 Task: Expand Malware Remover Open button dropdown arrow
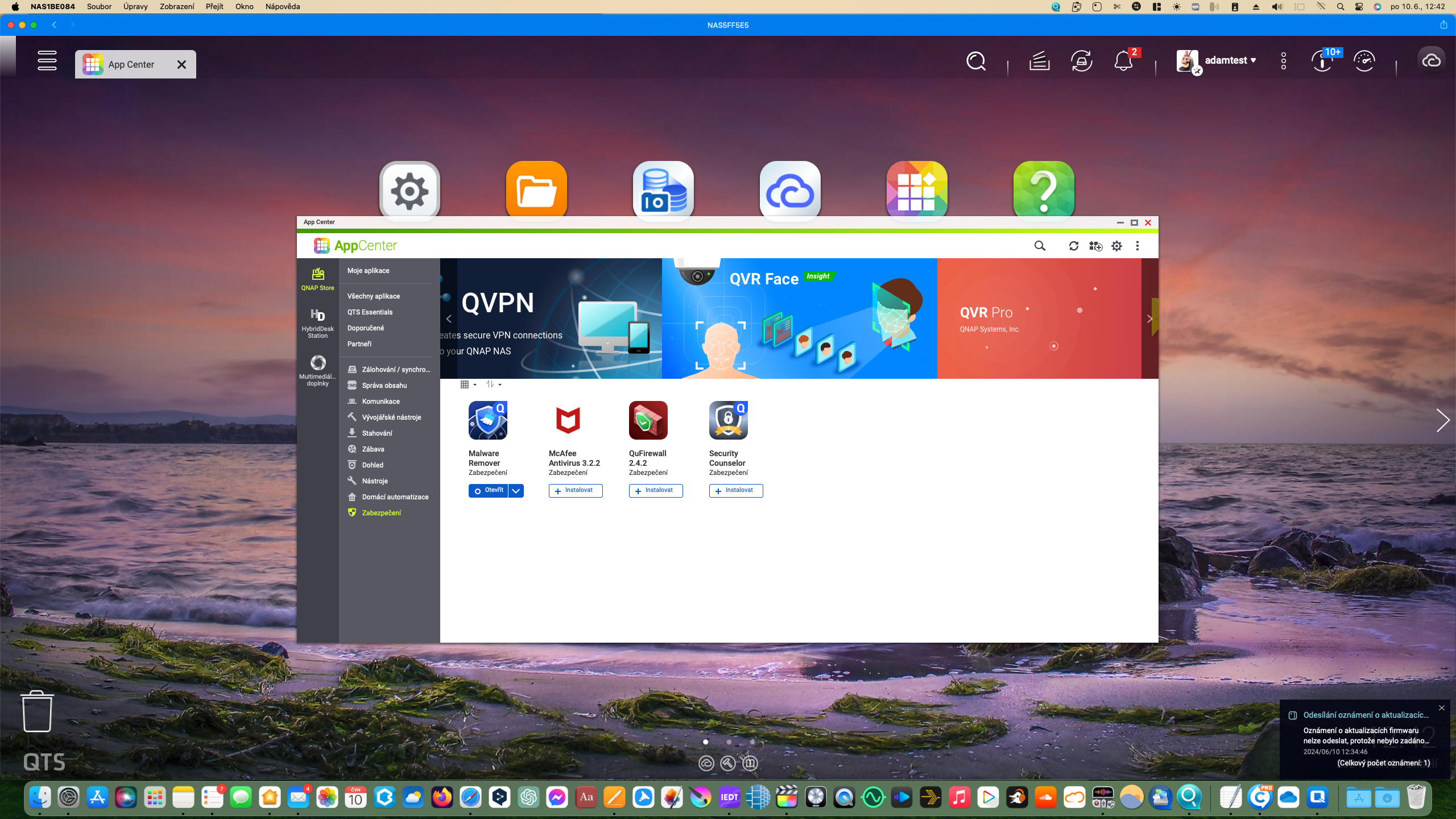516,491
